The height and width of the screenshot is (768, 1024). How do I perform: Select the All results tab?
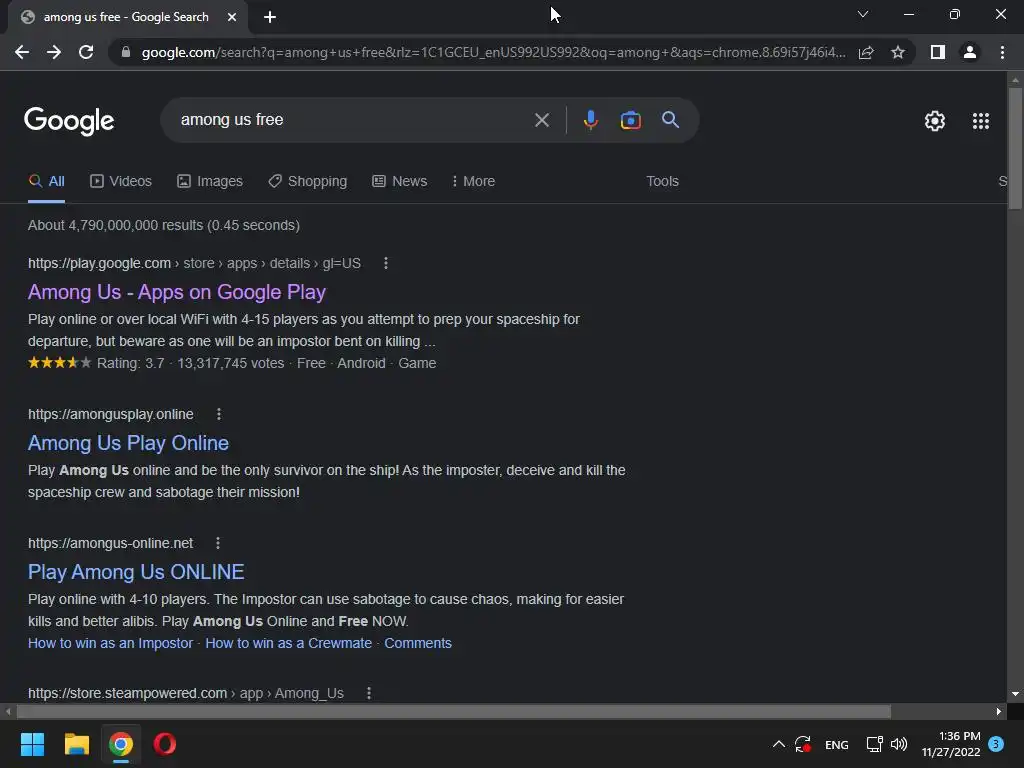[x=46, y=182]
